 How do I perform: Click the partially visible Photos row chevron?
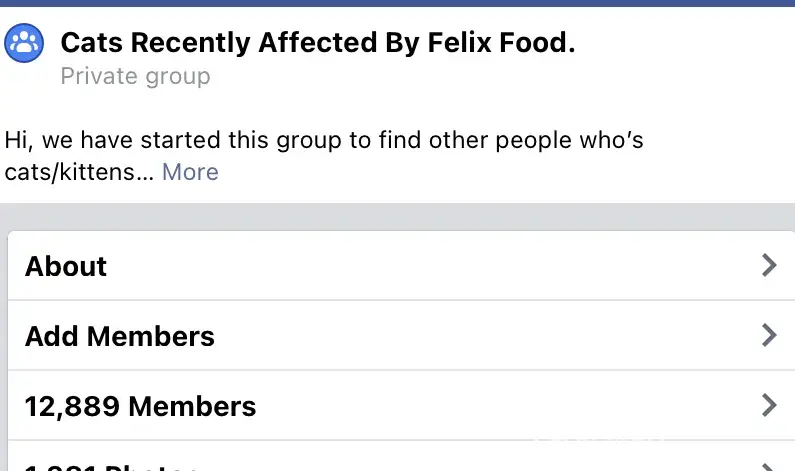768,465
